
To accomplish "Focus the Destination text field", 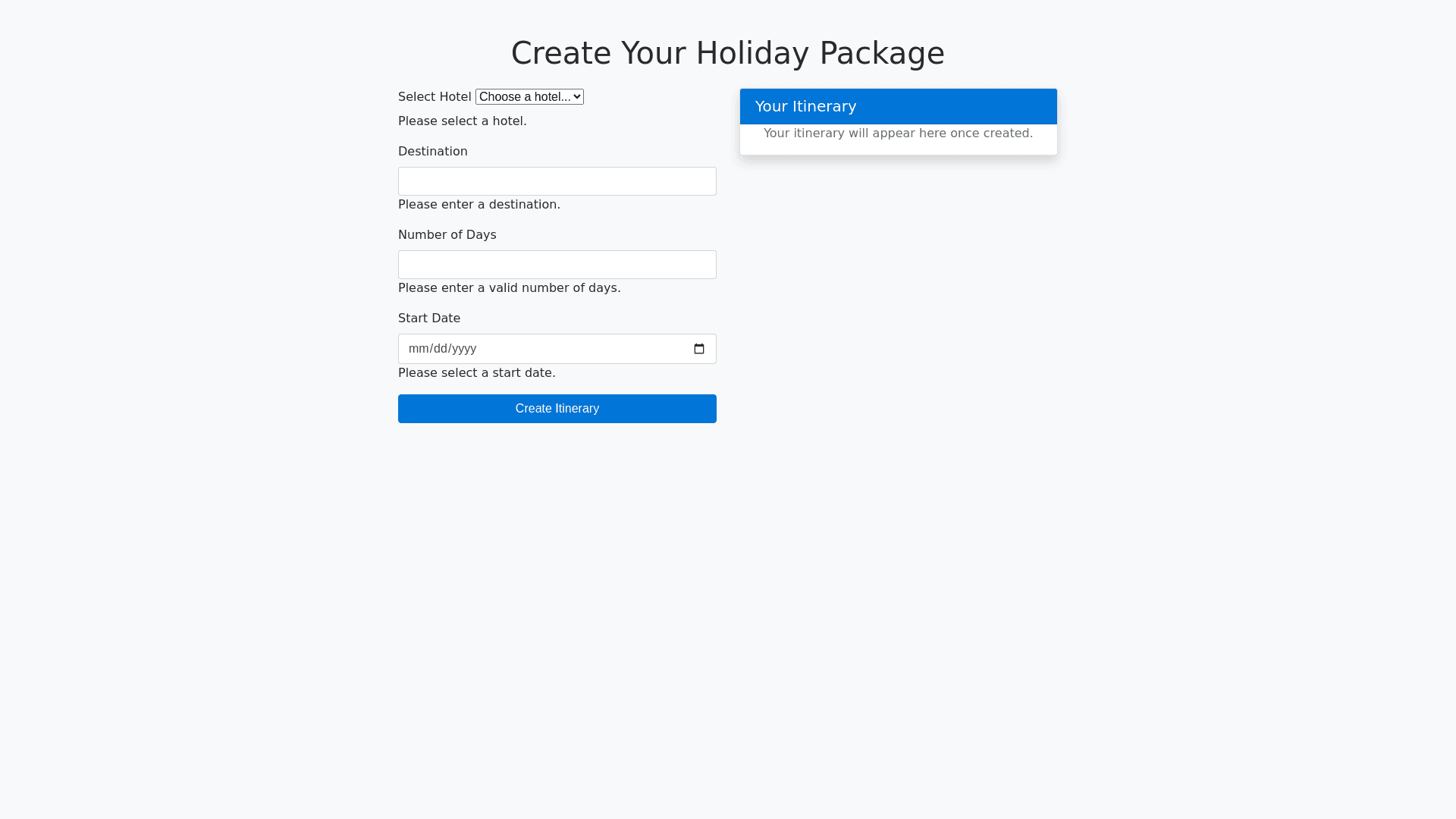I will [x=557, y=181].
